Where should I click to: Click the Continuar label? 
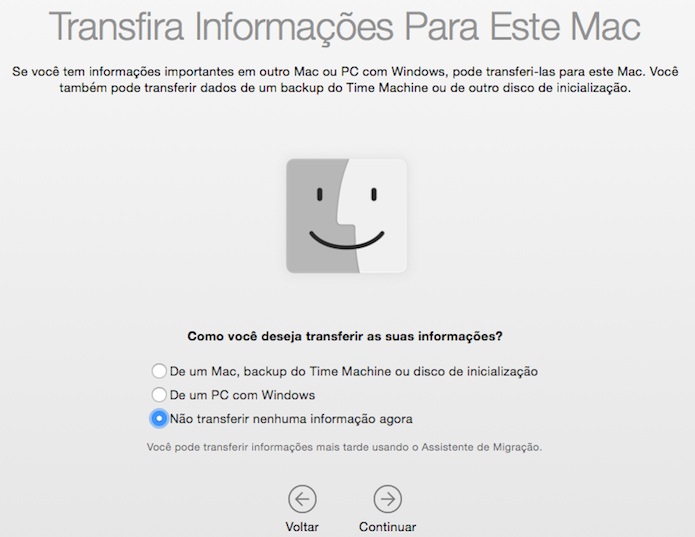point(387,527)
